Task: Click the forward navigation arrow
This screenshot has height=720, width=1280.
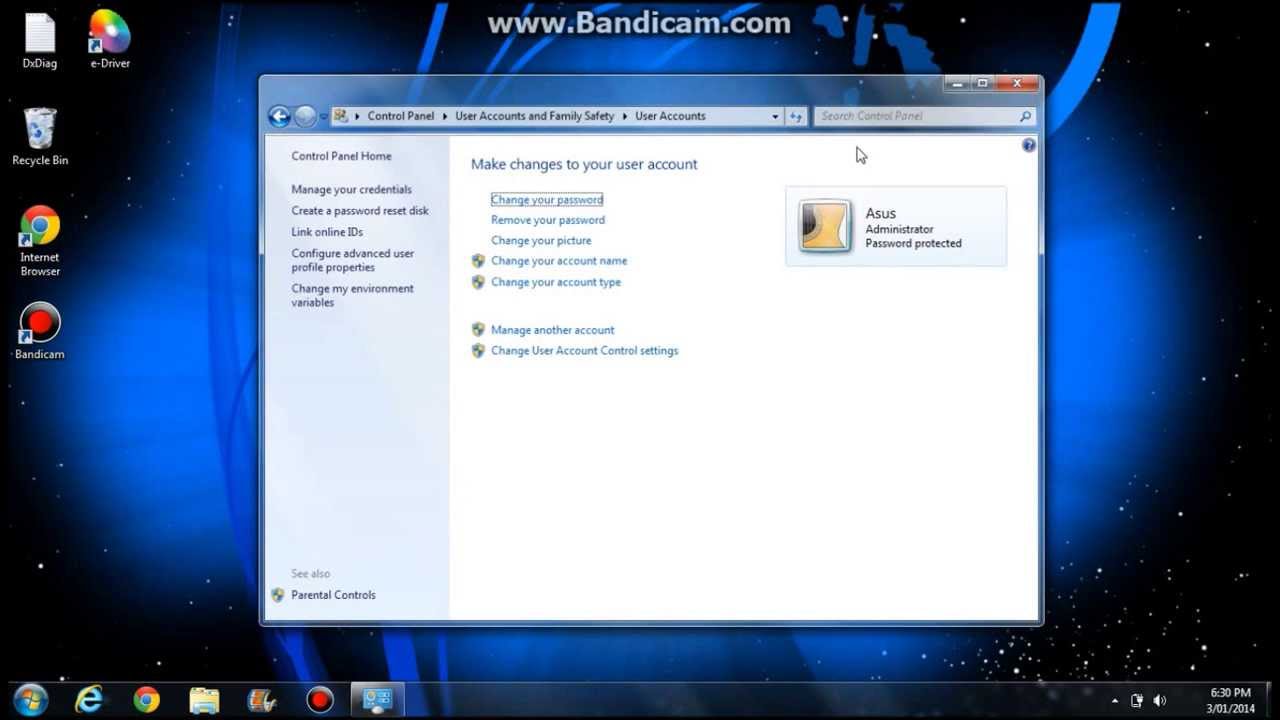Action: pyautogui.click(x=305, y=116)
